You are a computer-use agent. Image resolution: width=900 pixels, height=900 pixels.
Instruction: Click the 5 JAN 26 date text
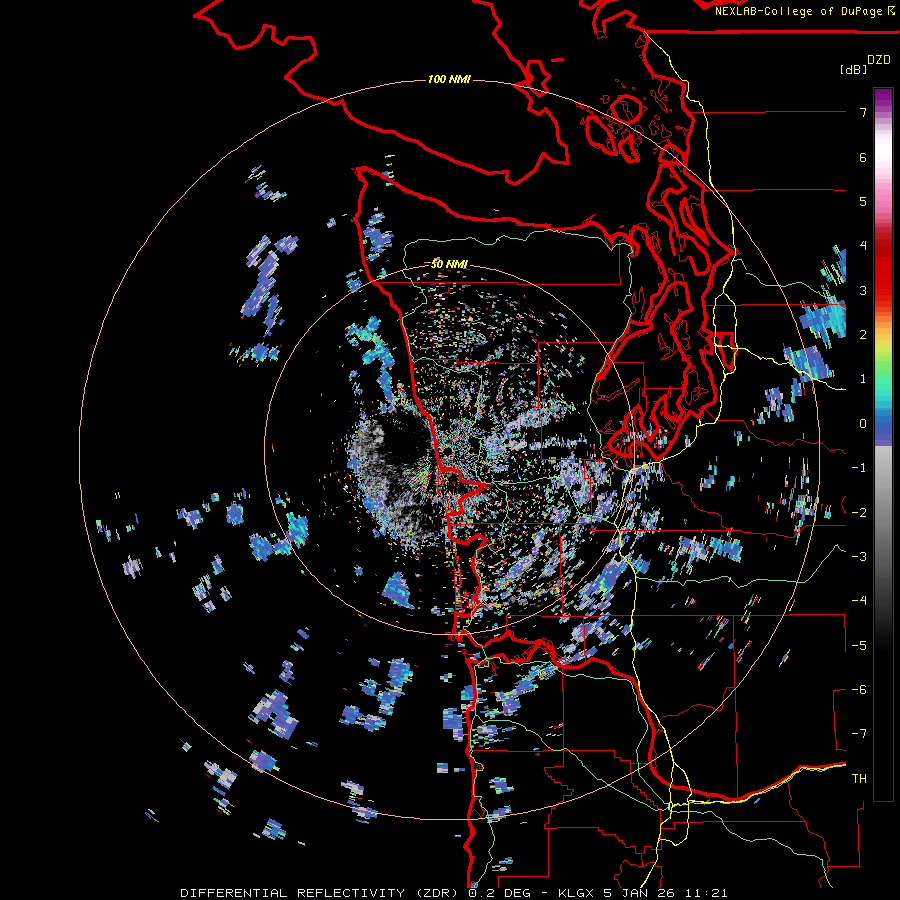(x=639, y=893)
